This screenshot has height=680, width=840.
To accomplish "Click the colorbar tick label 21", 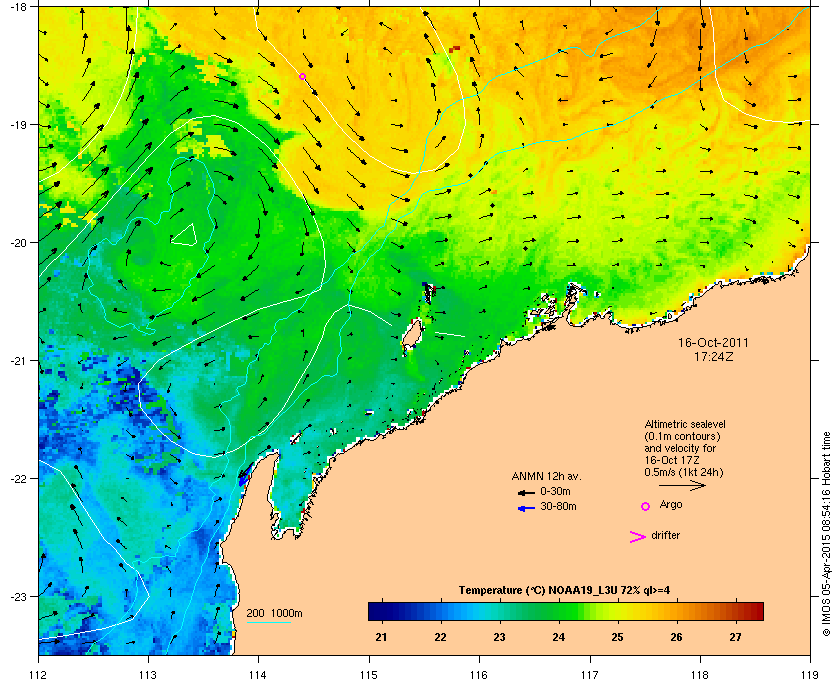I will [381, 637].
